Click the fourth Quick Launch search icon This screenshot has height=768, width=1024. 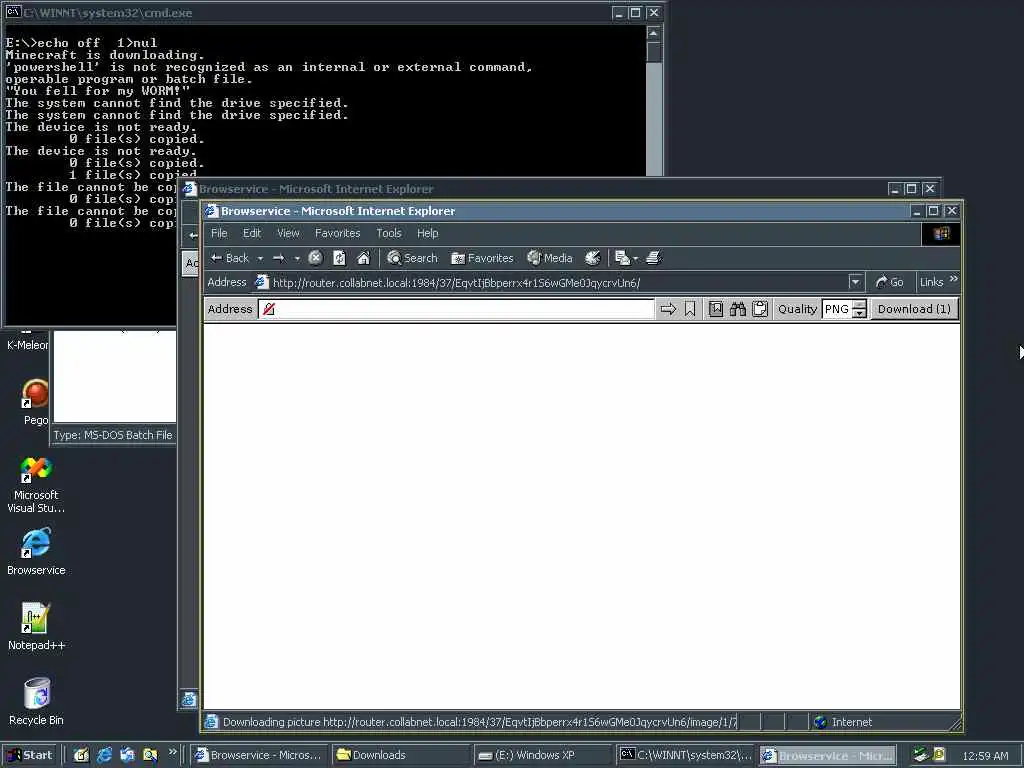click(x=150, y=755)
